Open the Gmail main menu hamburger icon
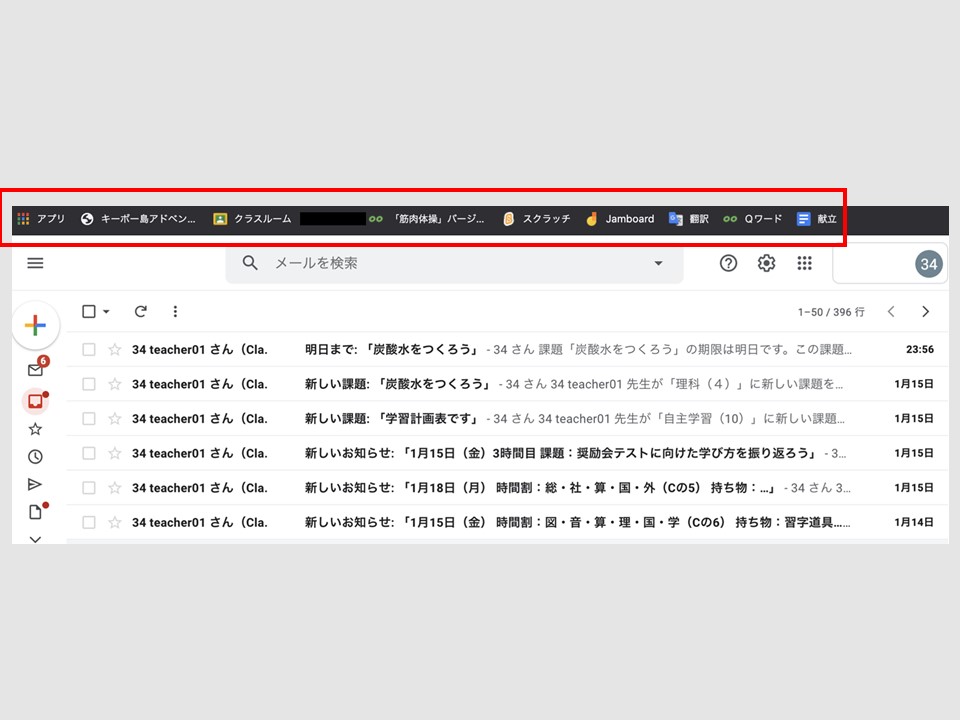 35,263
